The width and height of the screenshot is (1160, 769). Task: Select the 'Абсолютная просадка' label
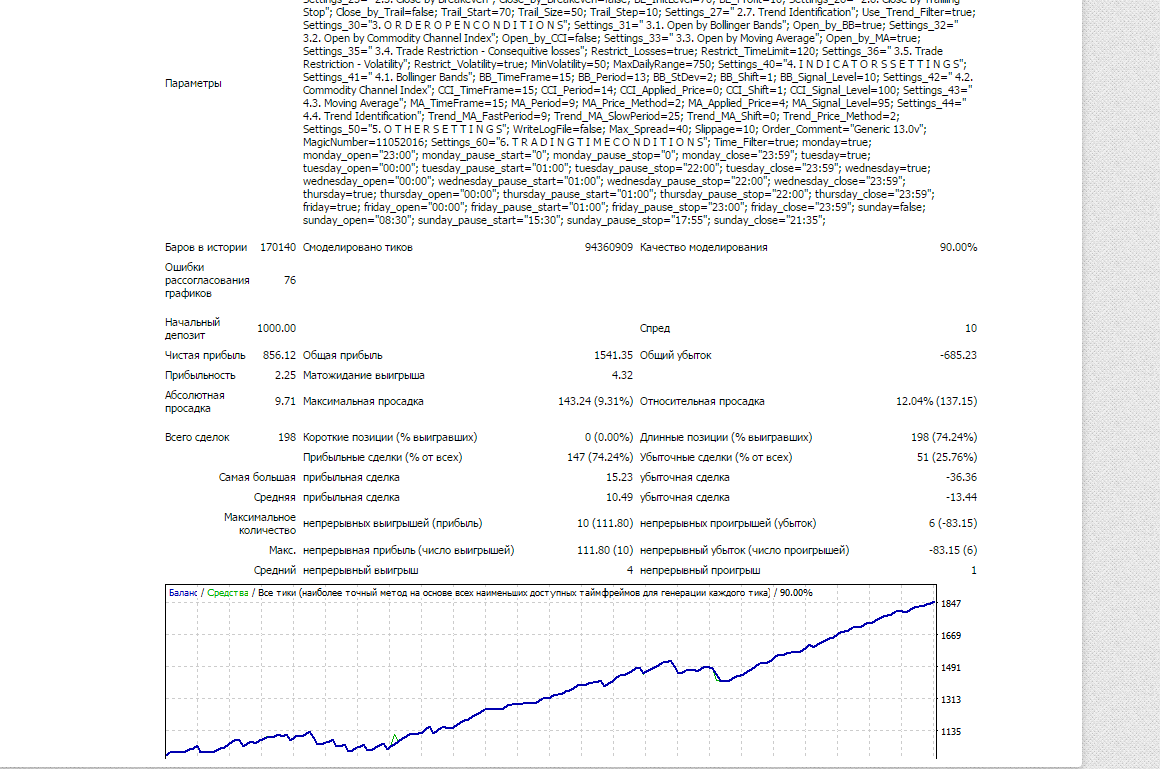(195, 402)
